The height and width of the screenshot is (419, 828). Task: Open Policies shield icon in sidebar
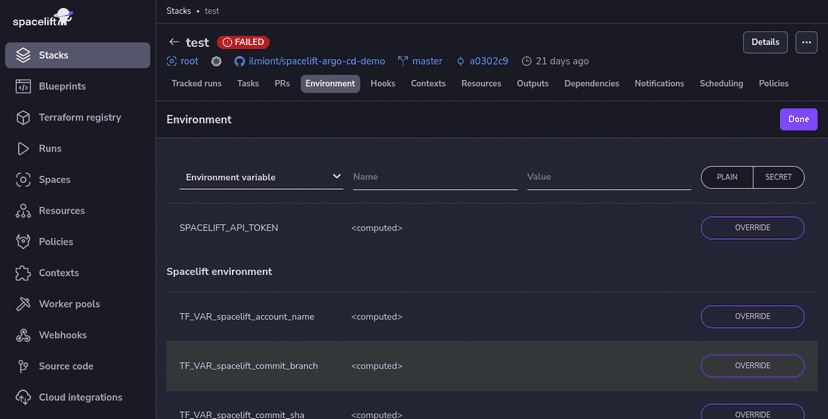tap(23, 242)
